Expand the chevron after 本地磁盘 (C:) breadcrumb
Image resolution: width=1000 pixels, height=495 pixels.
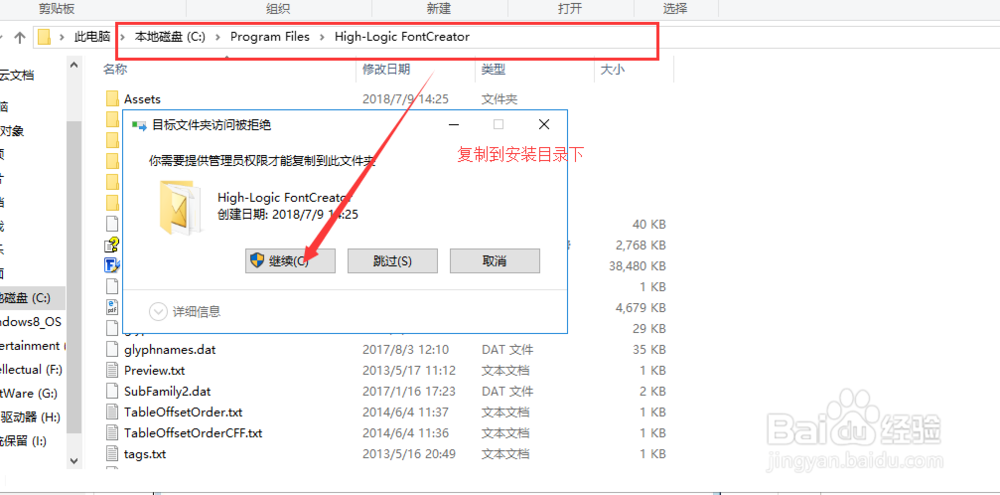tap(218, 37)
